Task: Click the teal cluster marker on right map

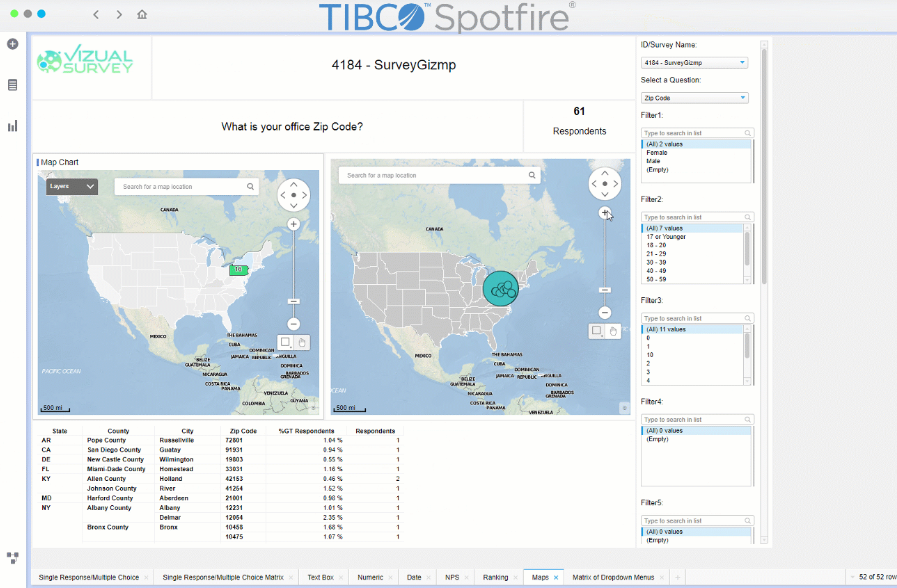Action: tap(501, 288)
